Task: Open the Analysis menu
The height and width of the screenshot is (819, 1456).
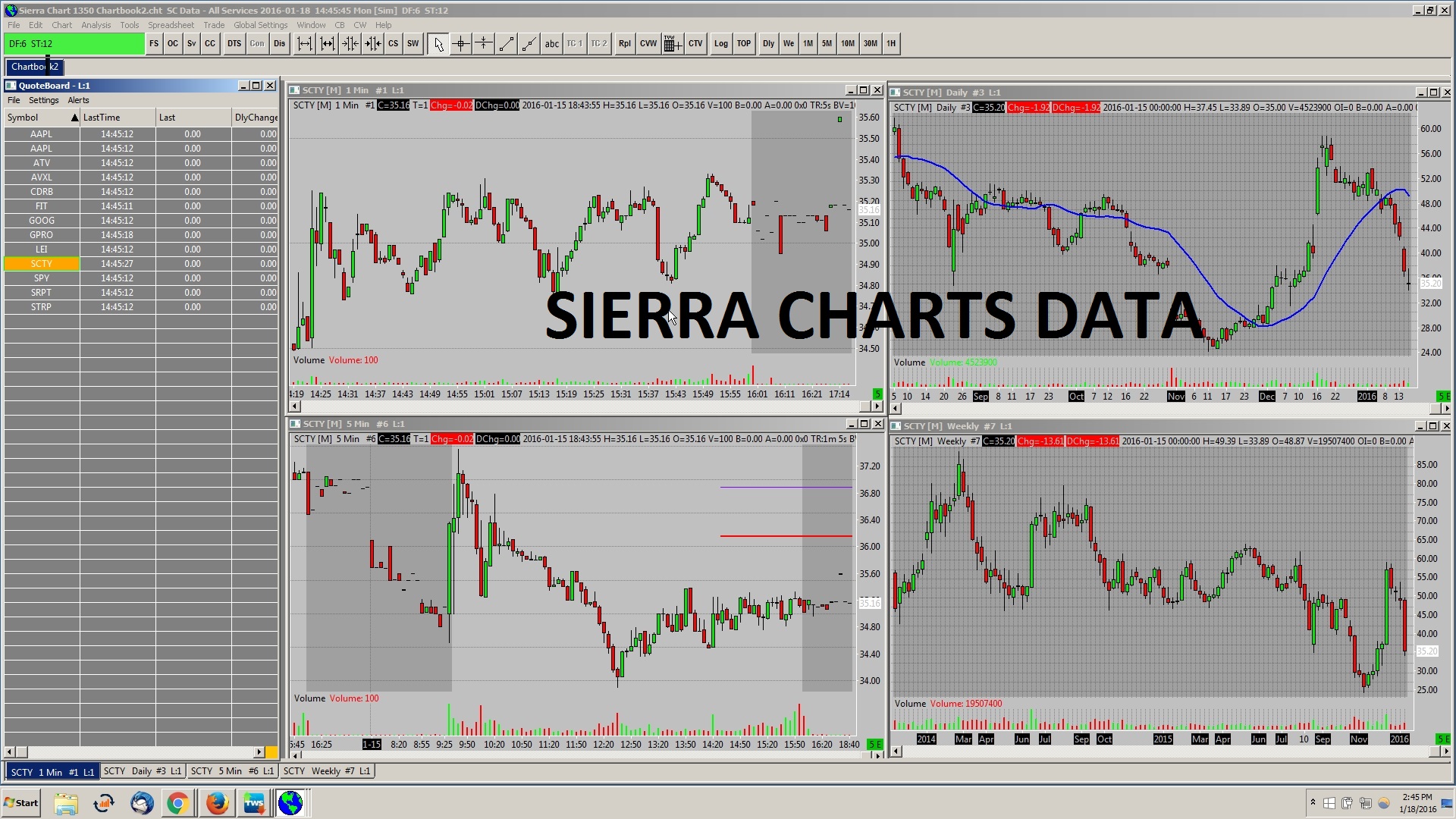Action: 96,25
